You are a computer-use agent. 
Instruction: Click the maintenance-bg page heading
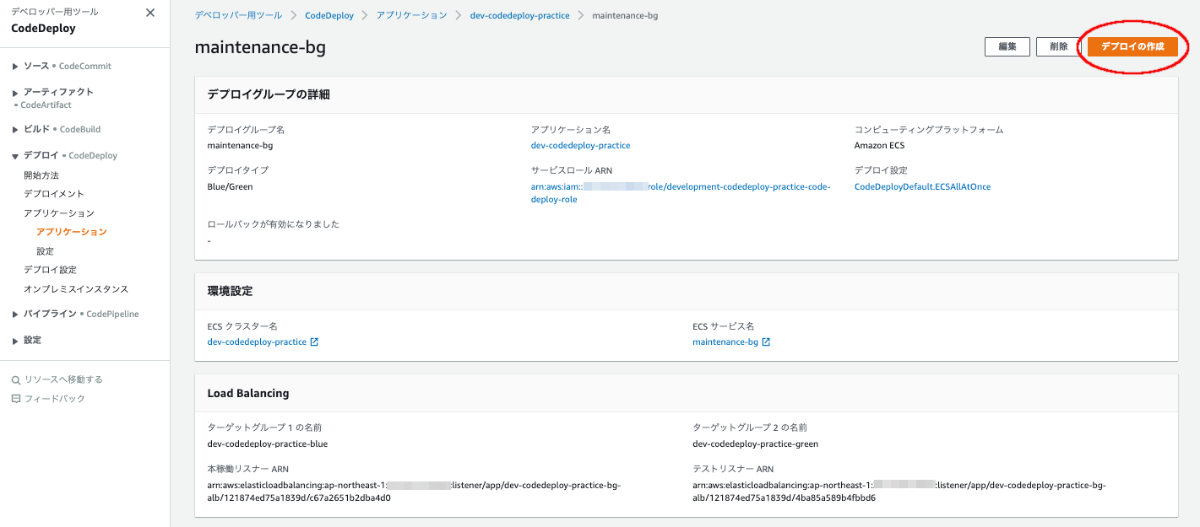click(x=260, y=47)
